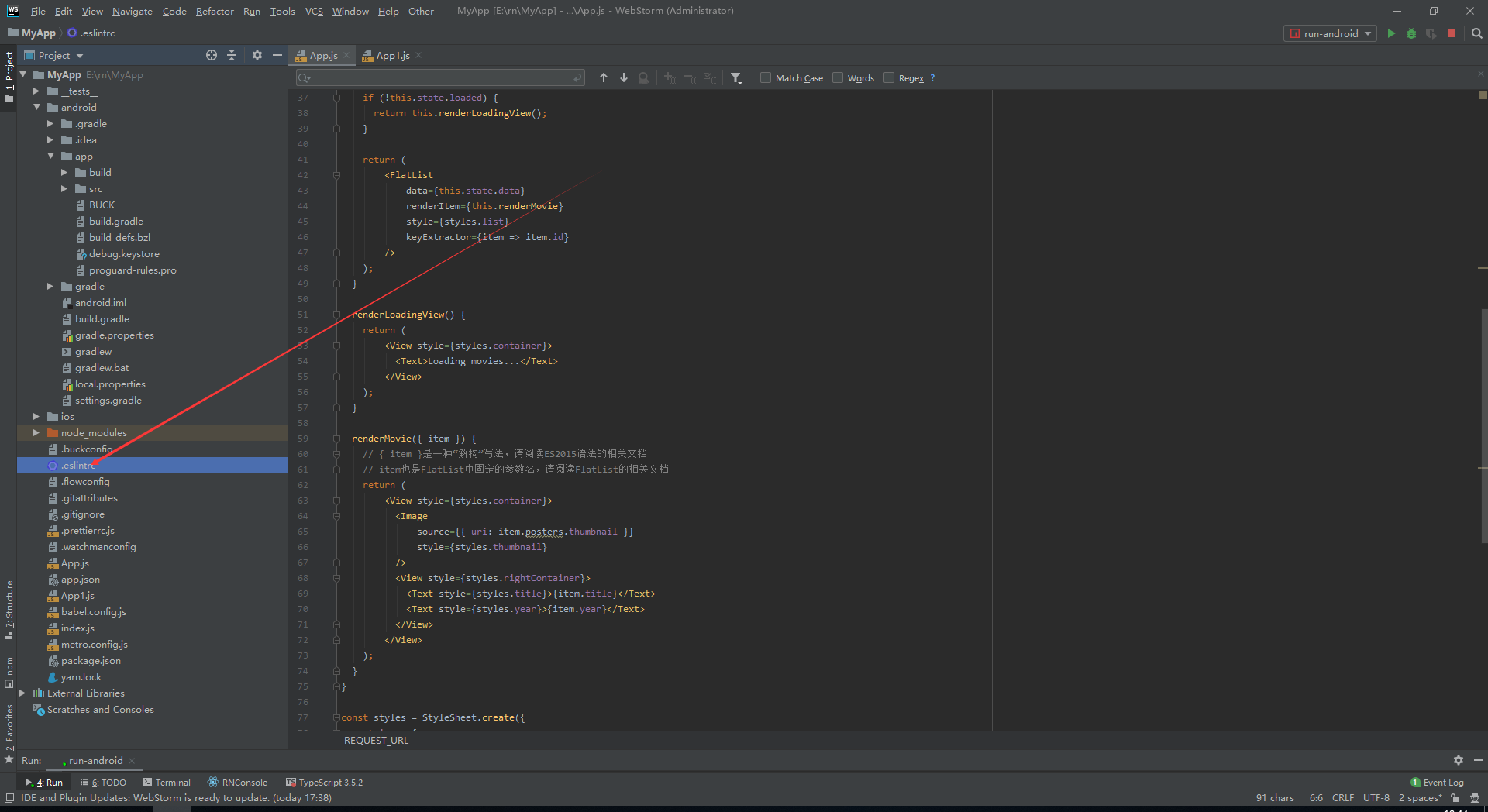Open search history in find field
This screenshot has width=1488, height=812.
pyautogui.click(x=304, y=77)
